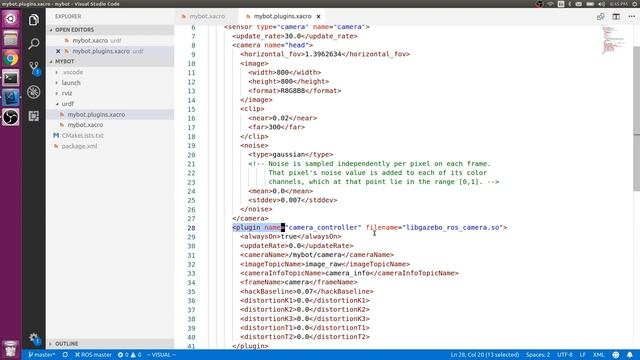Screen dimensions: 640x360
Task: Click the VISUAL vim mode indicator
Action: point(161,355)
